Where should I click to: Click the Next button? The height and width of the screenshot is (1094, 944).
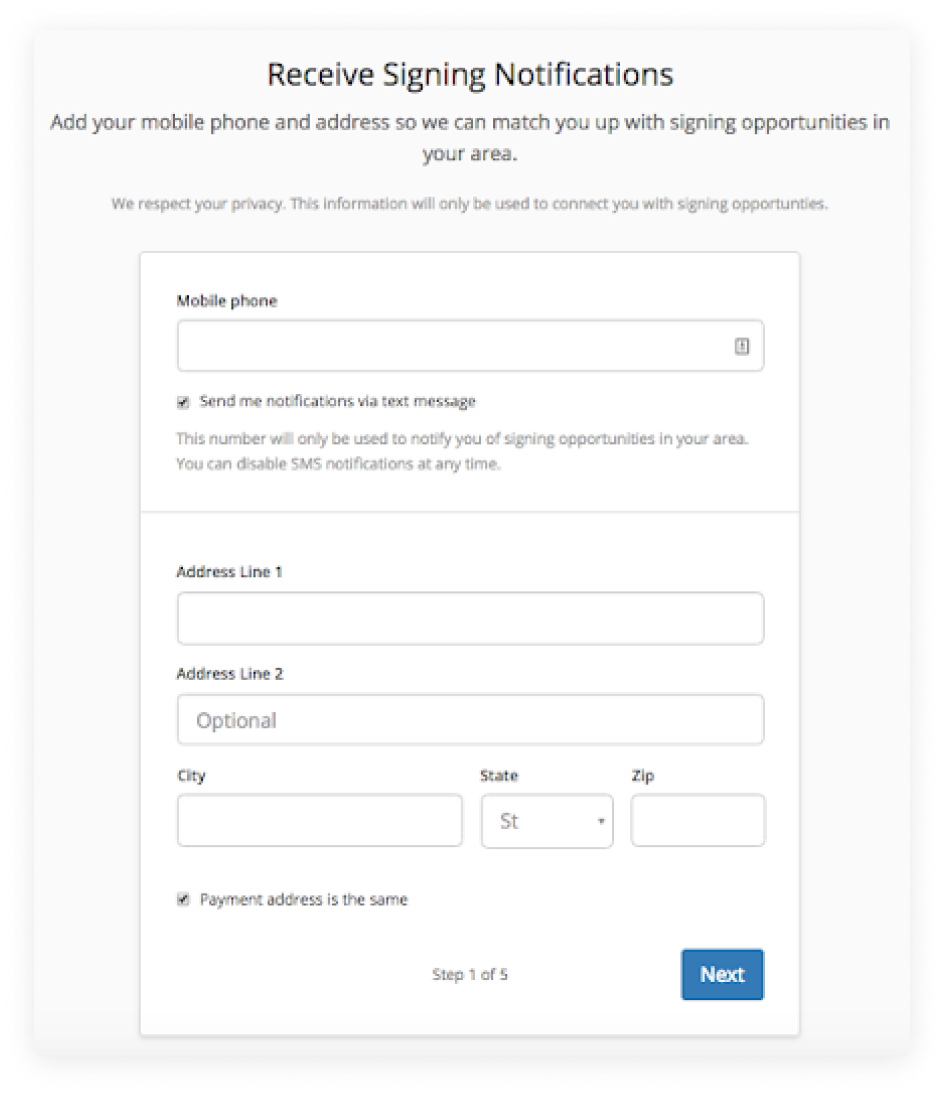(722, 974)
